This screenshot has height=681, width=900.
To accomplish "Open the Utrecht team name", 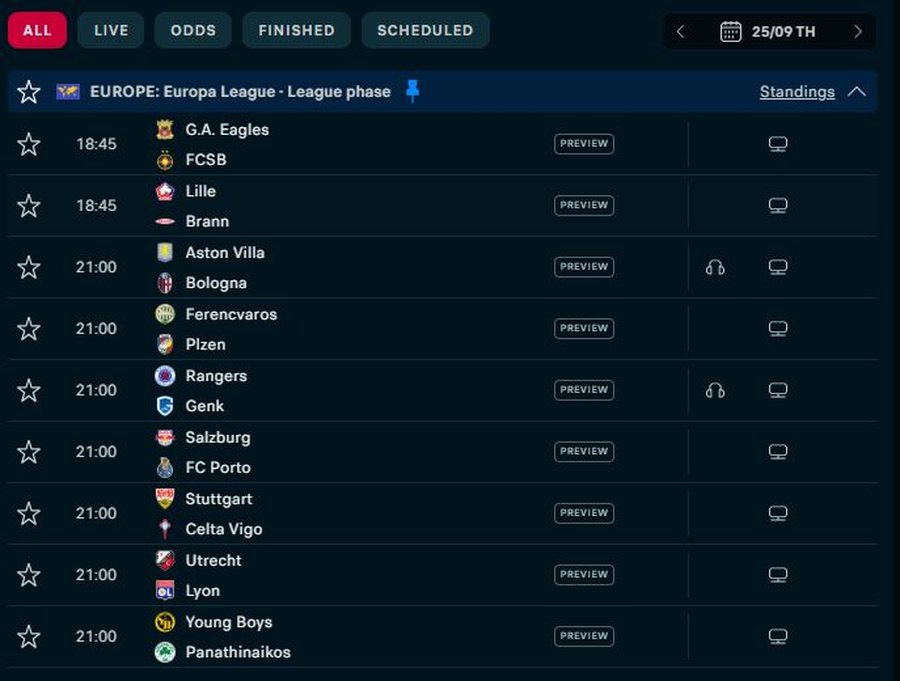I will tap(214, 560).
